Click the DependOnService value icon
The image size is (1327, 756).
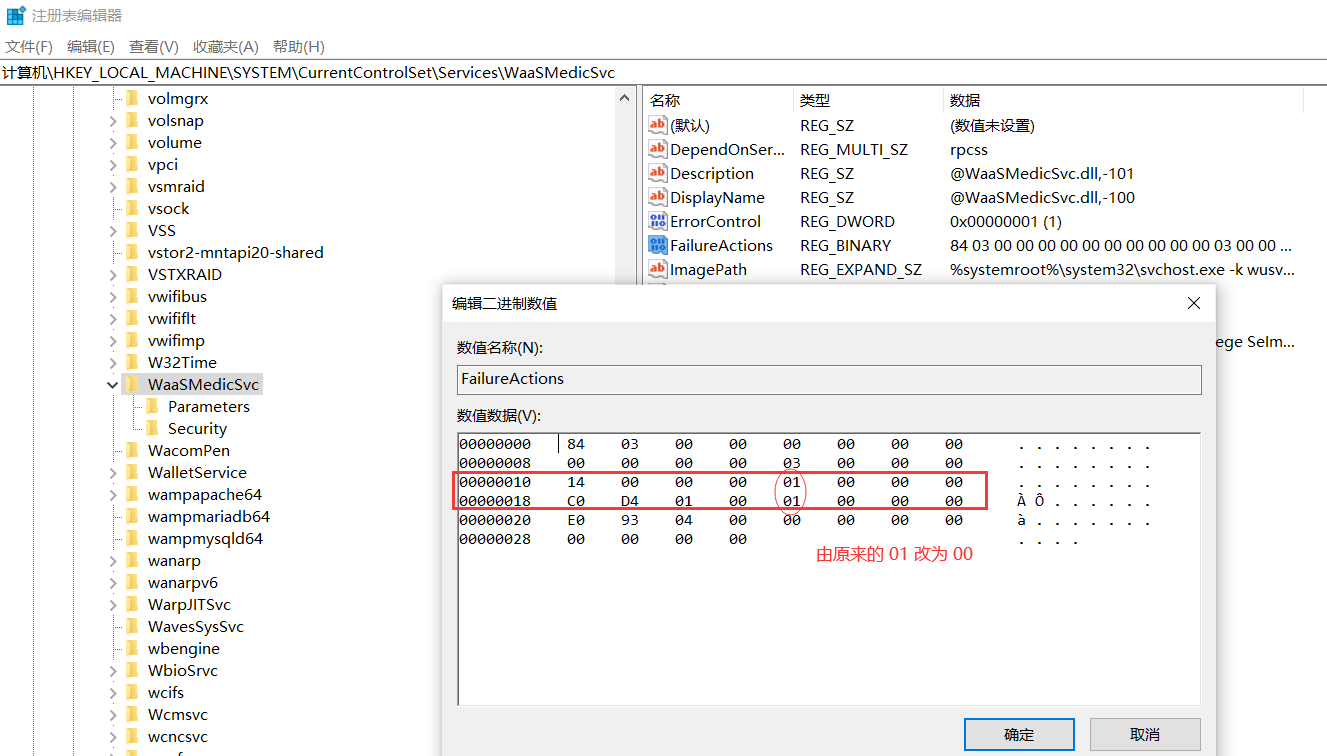[x=658, y=149]
